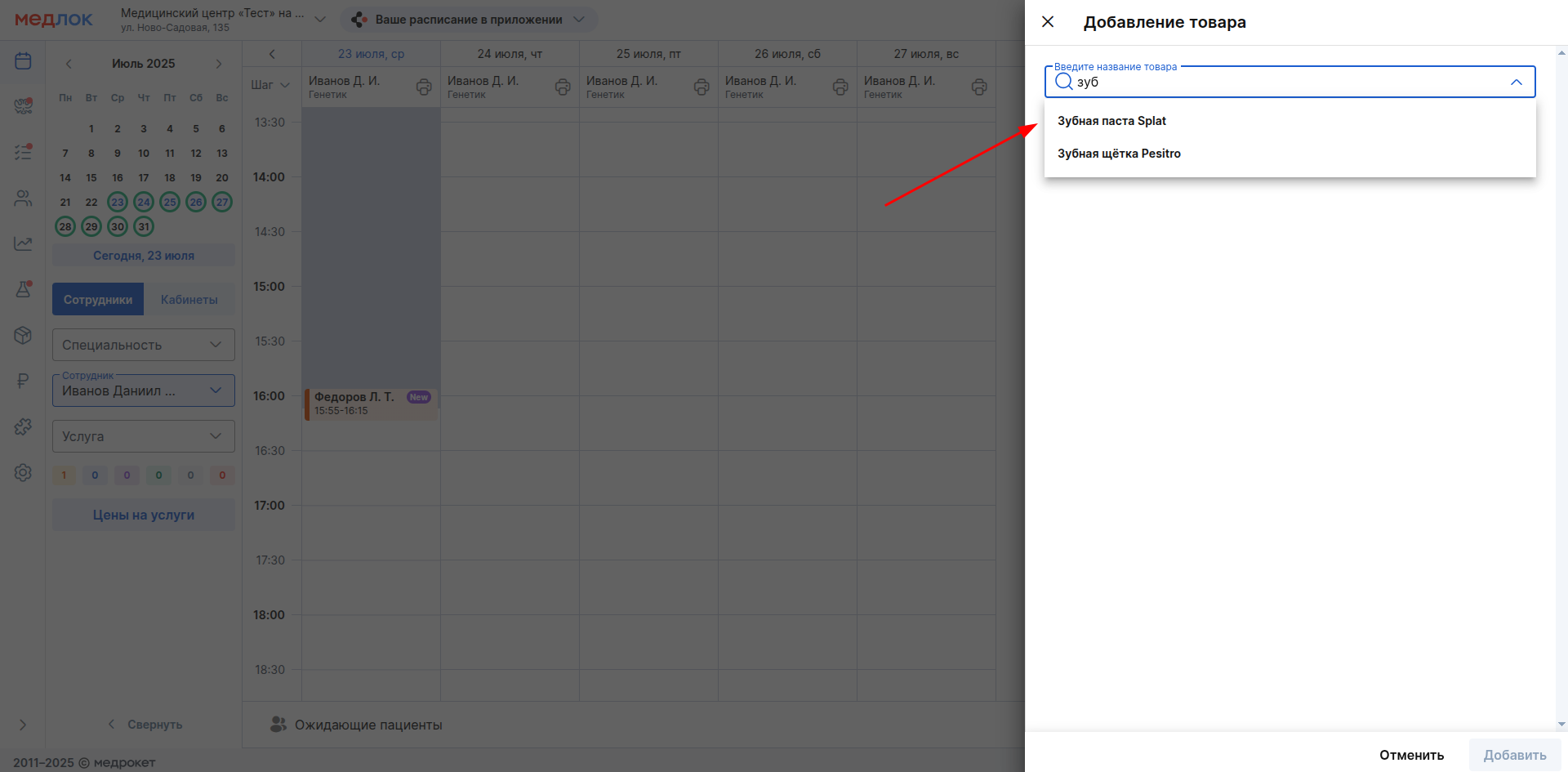The height and width of the screenshot is (772, 1568).
Task: Print schedule for 25 июля column
Action: pos(702,87)
